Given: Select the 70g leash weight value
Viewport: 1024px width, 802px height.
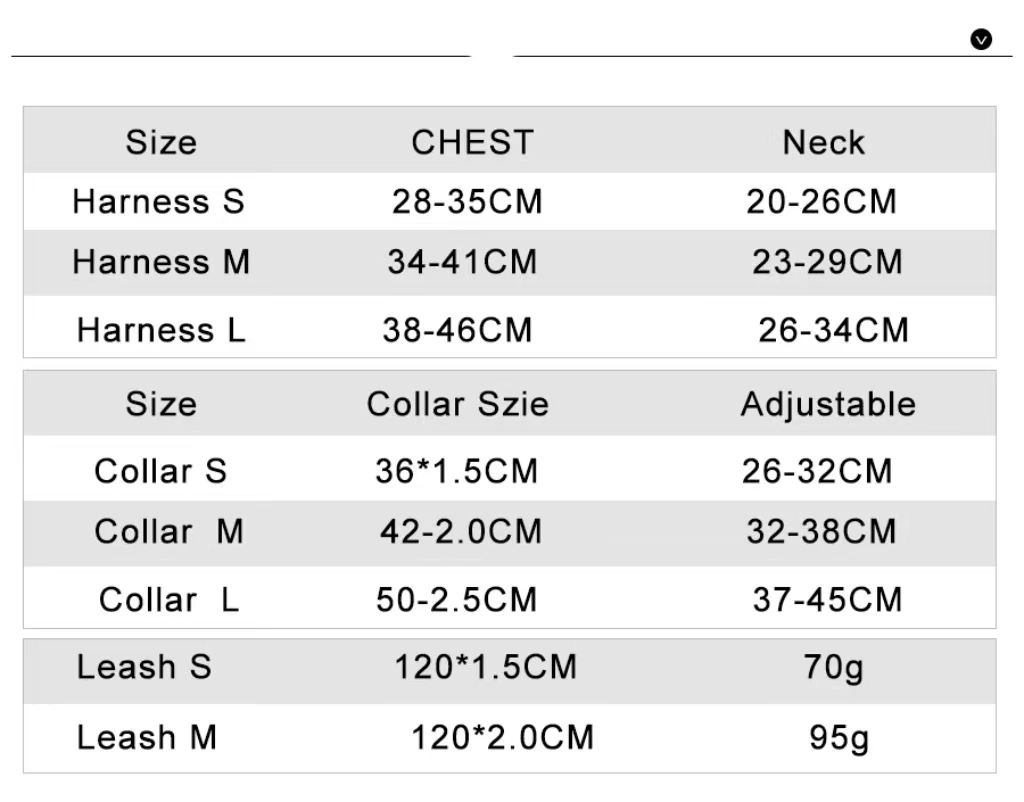Looking at the screenshot, I should coord(833,668).
